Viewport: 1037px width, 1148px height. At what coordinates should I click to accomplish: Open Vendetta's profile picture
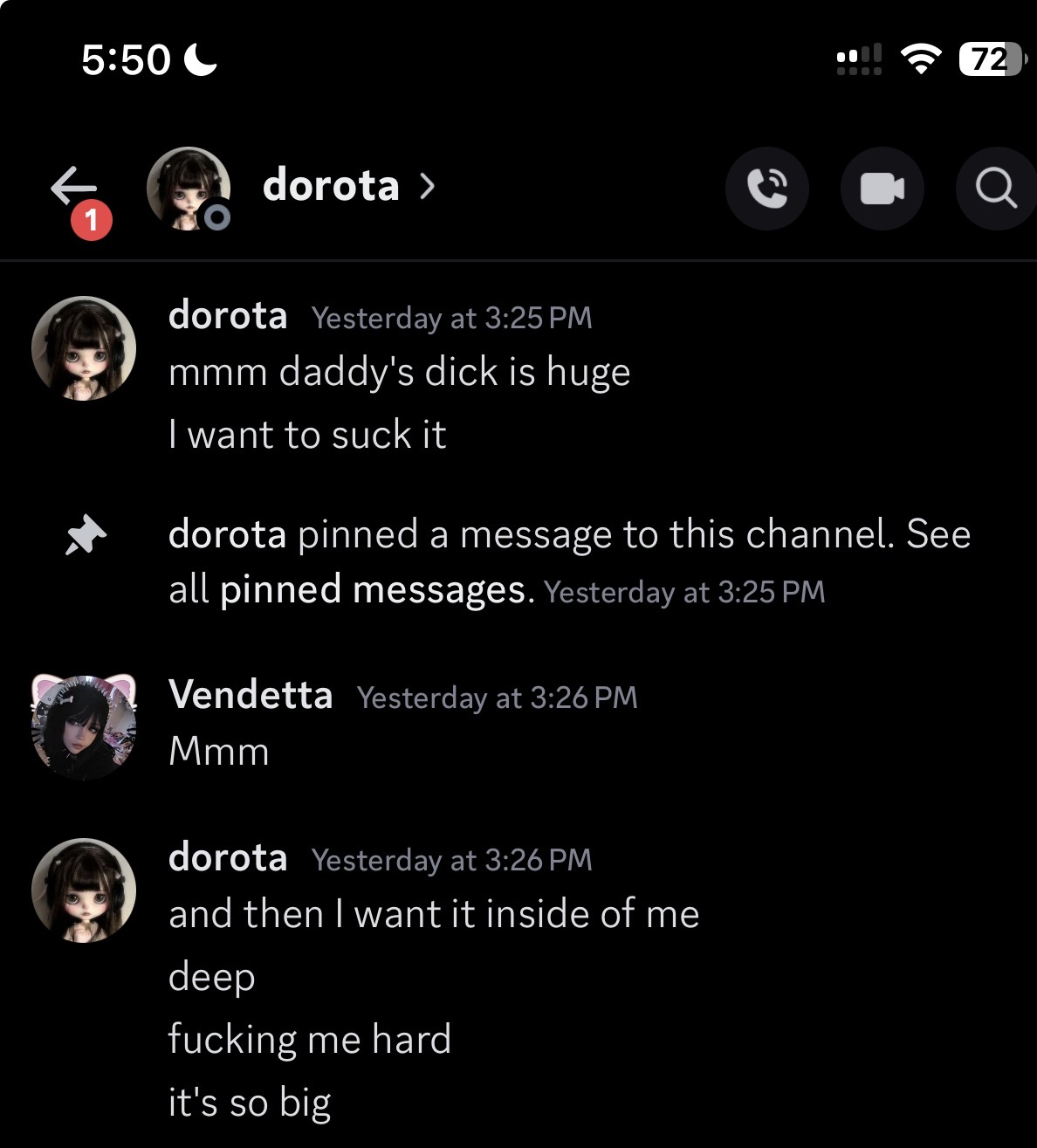click(x=84, y=726)
